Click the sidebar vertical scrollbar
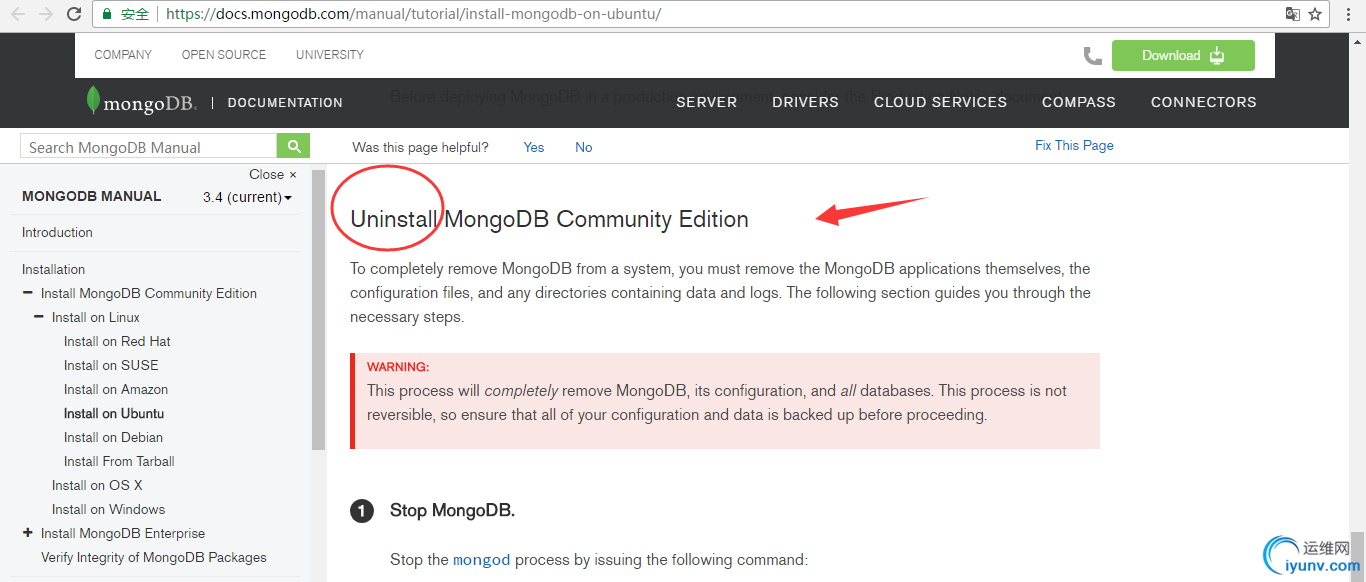The height and width of the screenshot is (582, 1366). [x=318, y=310]
